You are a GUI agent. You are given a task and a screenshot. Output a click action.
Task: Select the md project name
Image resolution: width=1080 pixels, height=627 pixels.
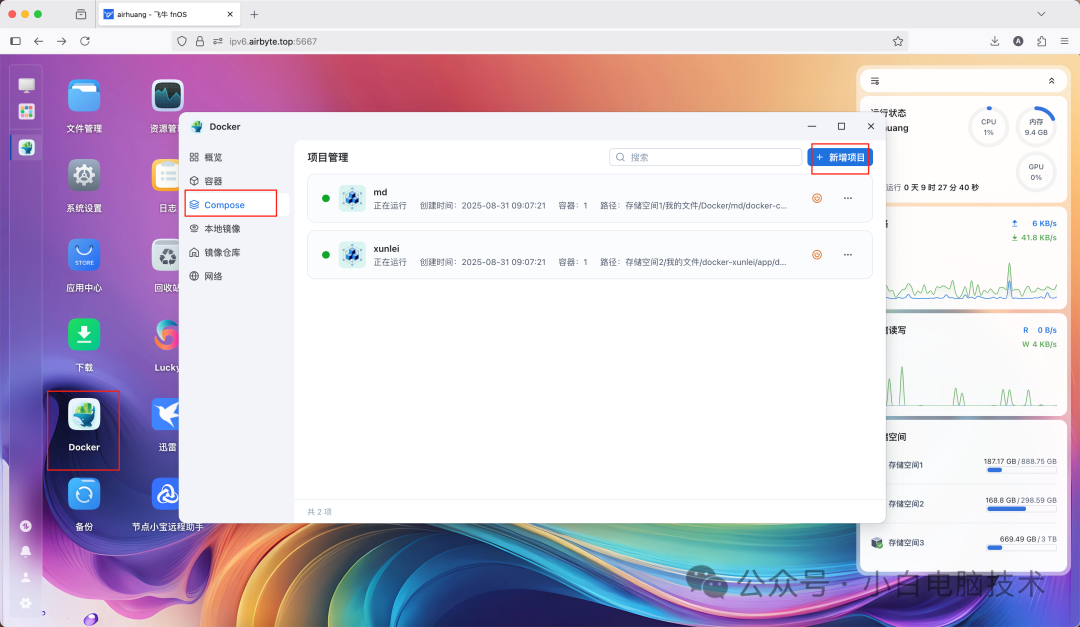click(380, 192)
